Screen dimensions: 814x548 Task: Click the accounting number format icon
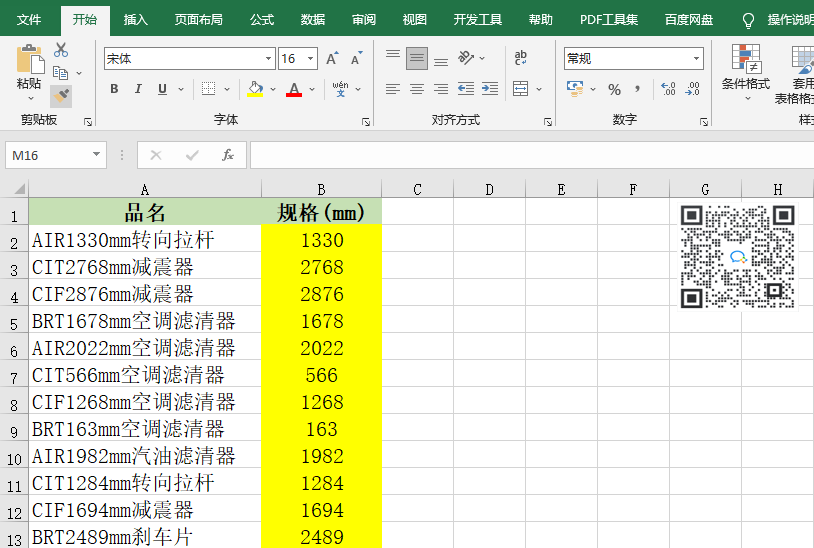tap(575, 89)
